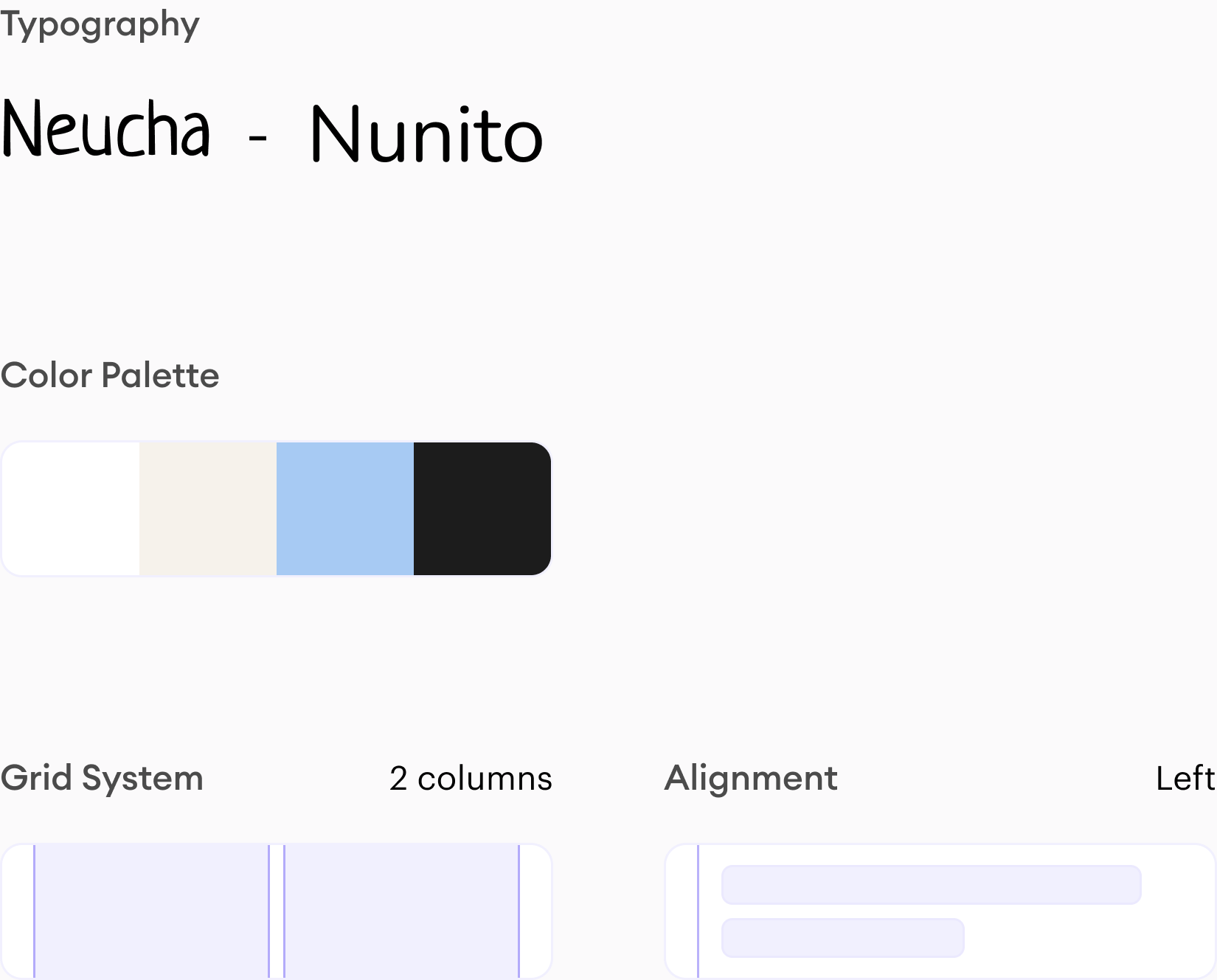The image size is (1217, 980).
Task: Click the Typography section heading
Action: [x=100, y=24]
